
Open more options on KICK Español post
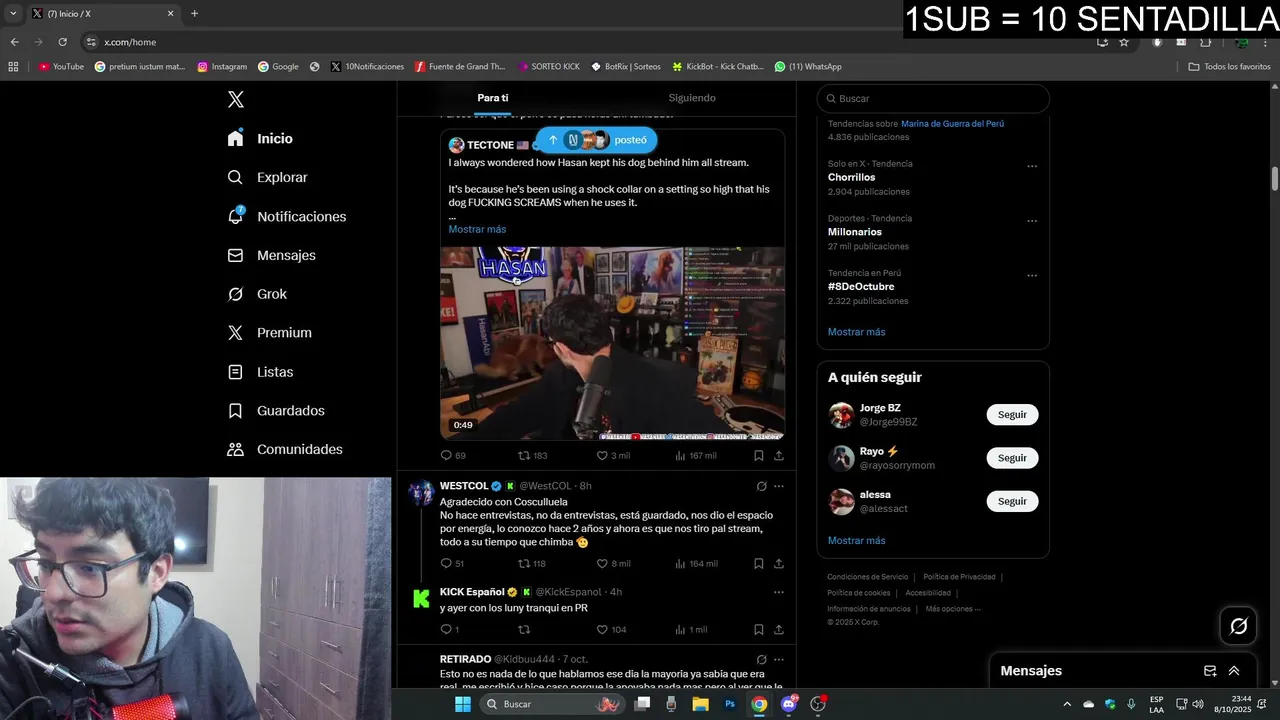point(779,592)
